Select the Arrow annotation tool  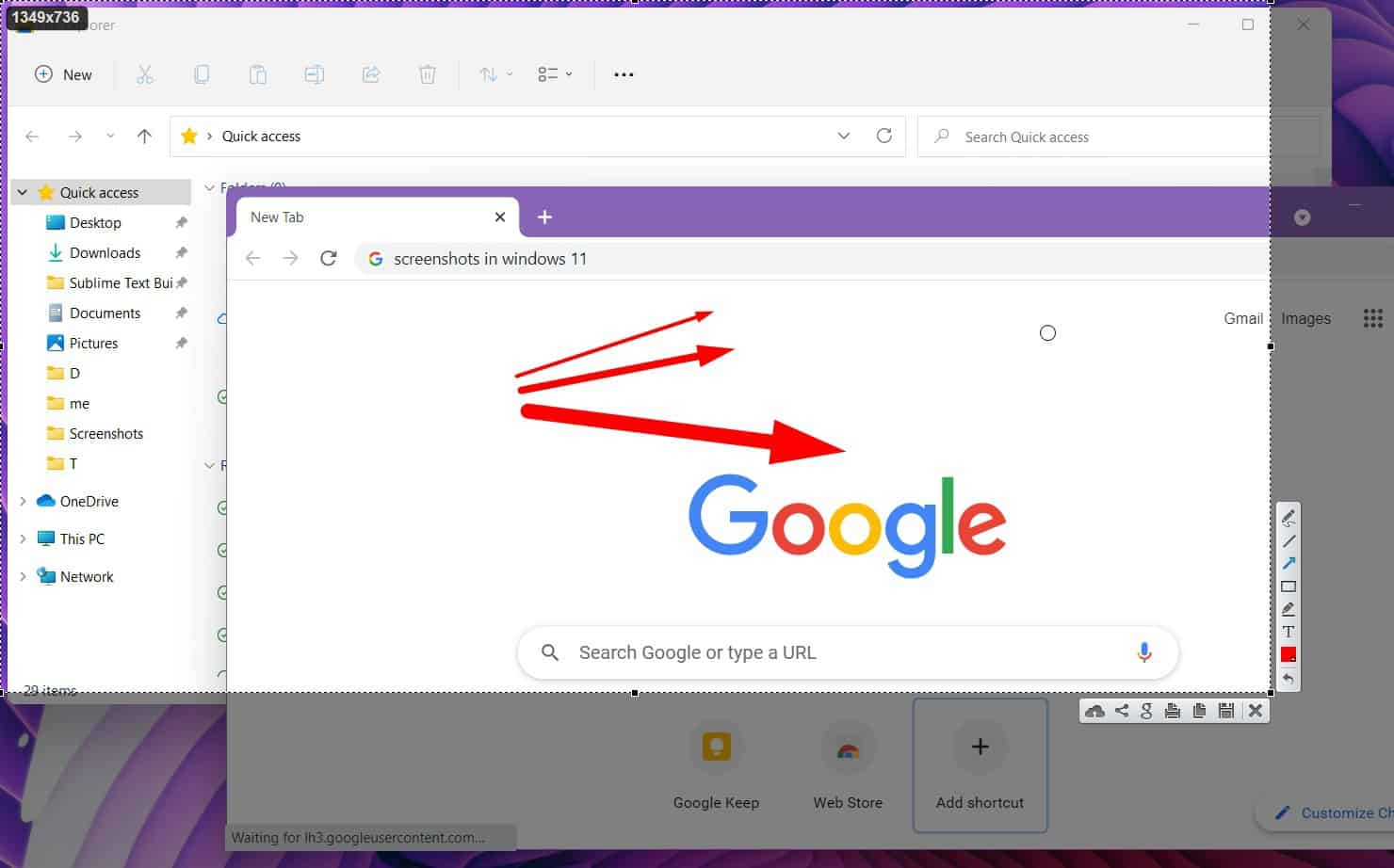pyautogui.click(x=1289, y=563)
